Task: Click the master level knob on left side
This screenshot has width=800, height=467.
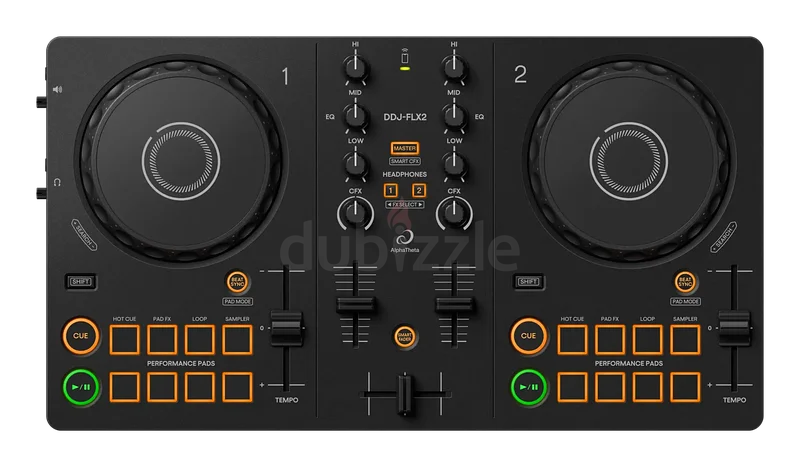Action: pyautogui.click(x=41, y=102)
